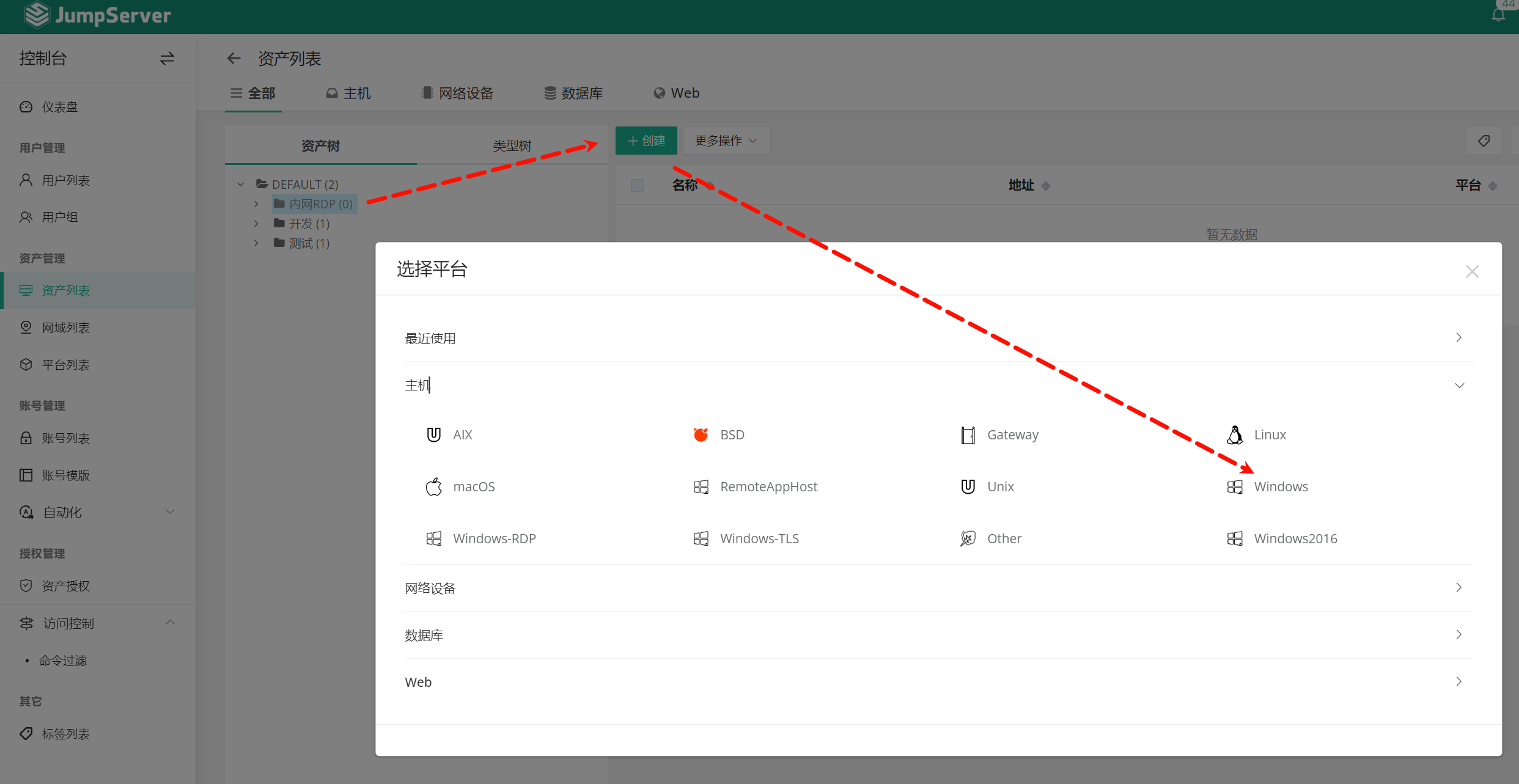Screen dimensions: 1519x784
Task: Close the 选择平台 dialog
Action: (1472, 271)
